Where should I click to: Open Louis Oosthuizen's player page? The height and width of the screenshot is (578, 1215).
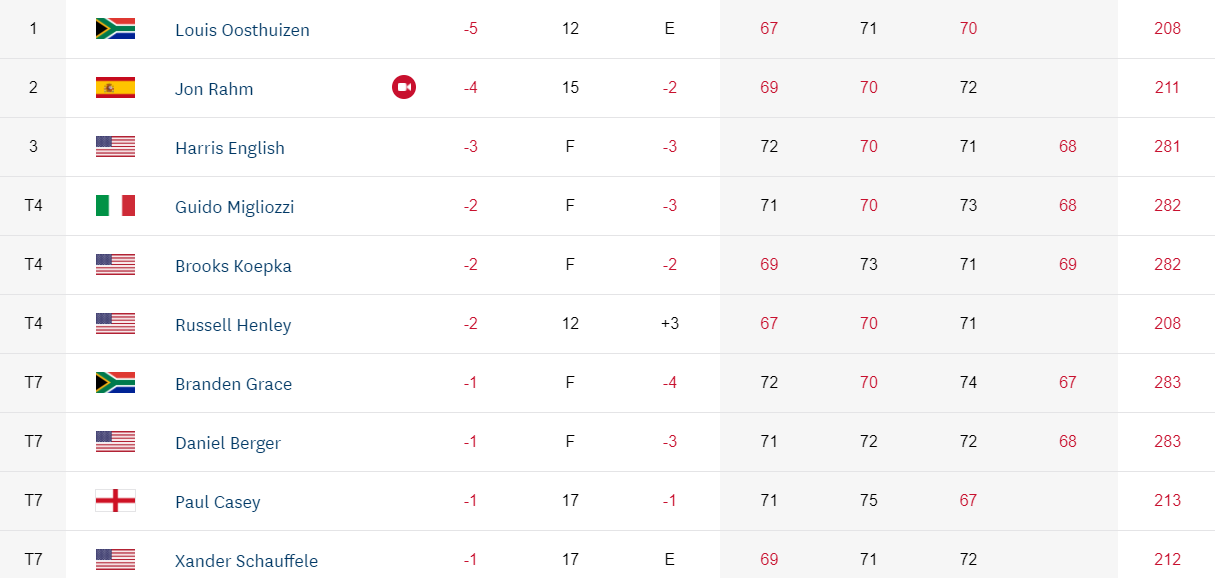pyautogui.click(x=242, y=30)
